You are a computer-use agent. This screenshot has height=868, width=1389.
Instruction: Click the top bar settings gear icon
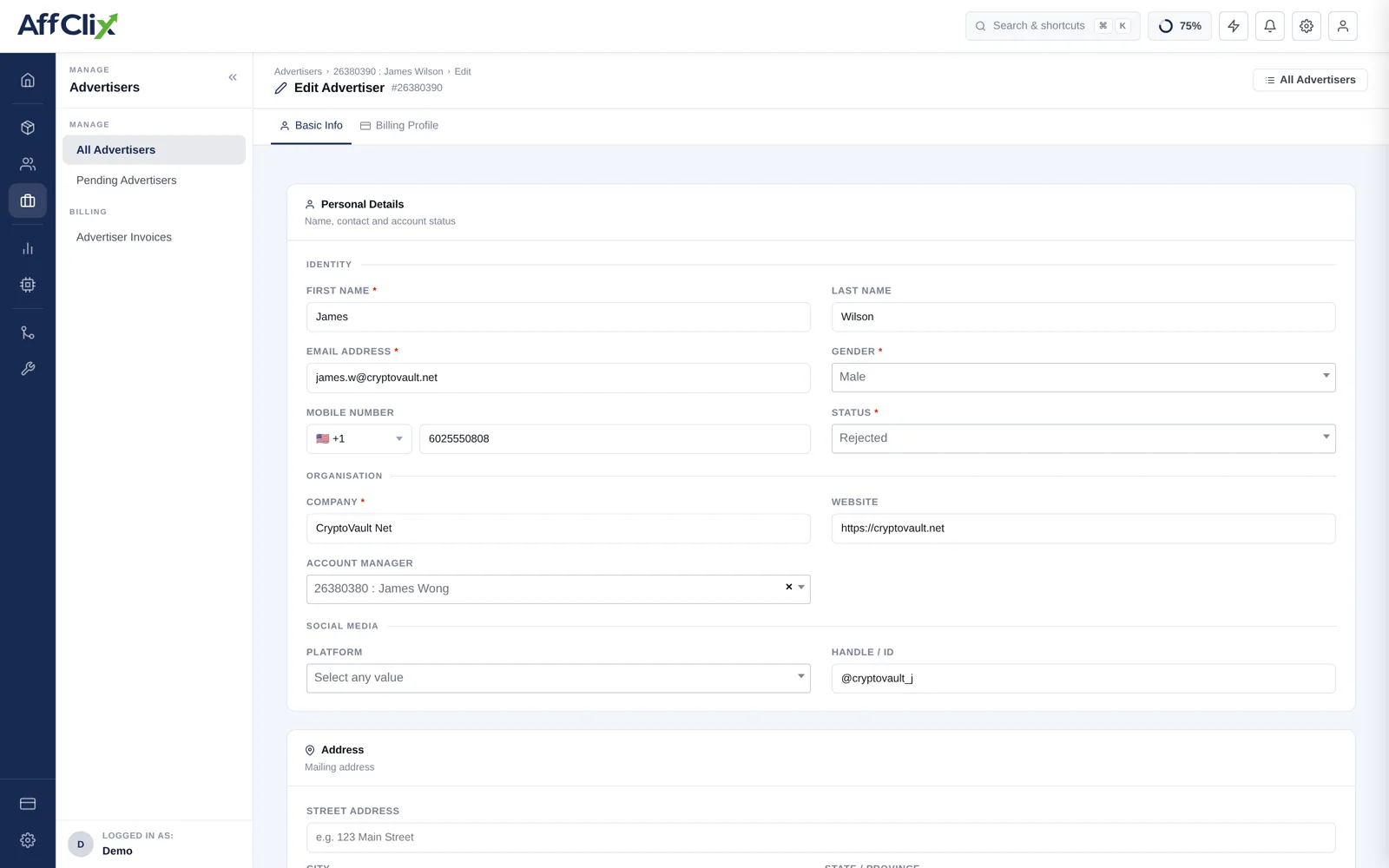click(x=1307, y=26)
